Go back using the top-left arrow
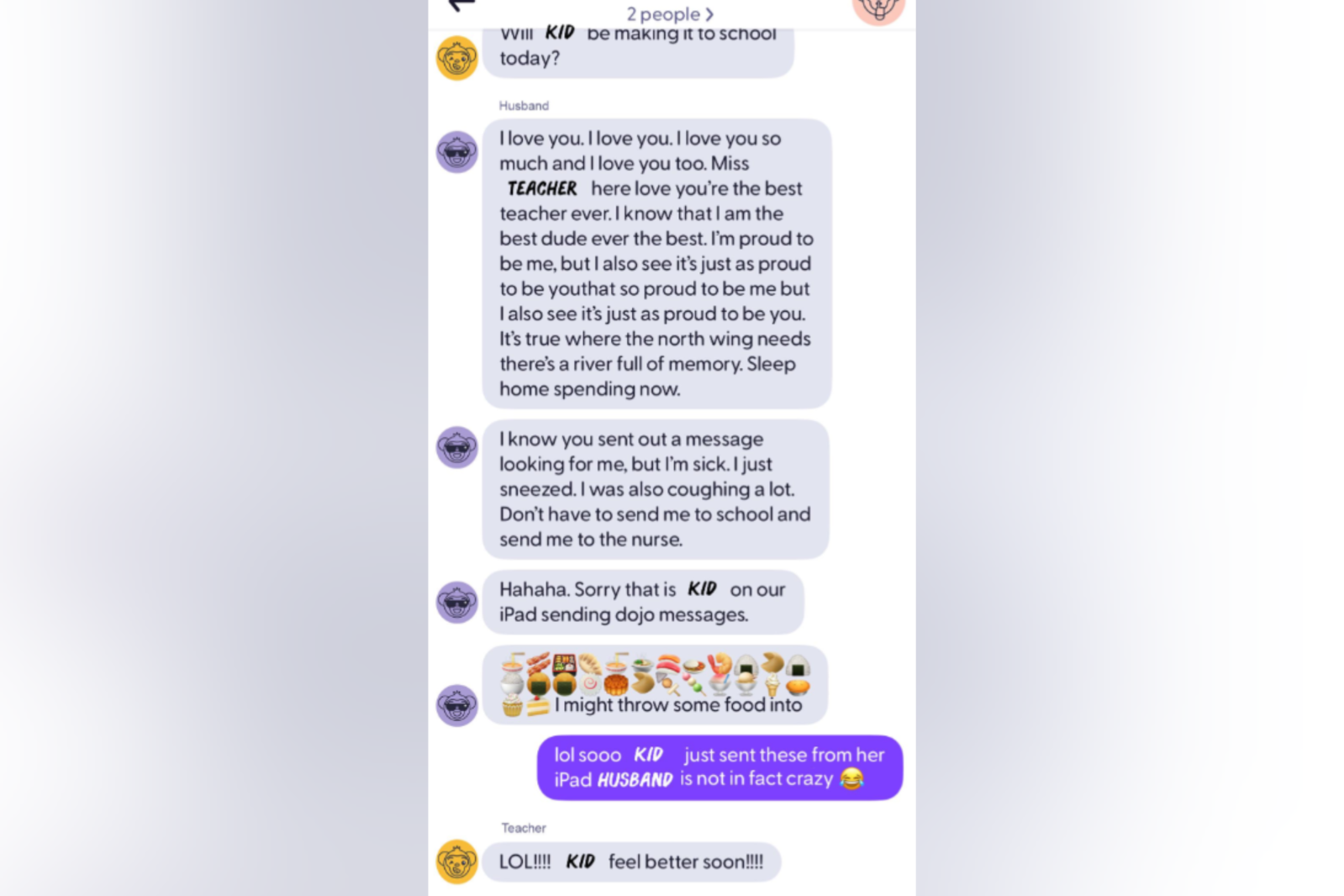 click(x=461, y=5)
